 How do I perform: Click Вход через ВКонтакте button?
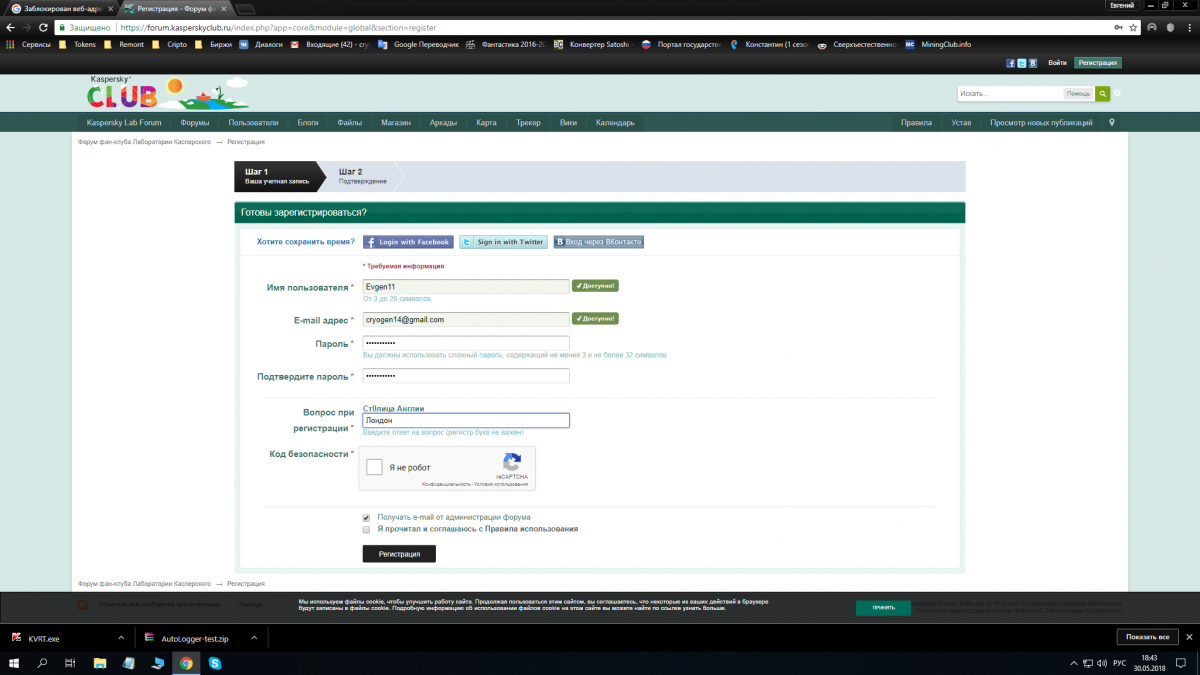598,242
